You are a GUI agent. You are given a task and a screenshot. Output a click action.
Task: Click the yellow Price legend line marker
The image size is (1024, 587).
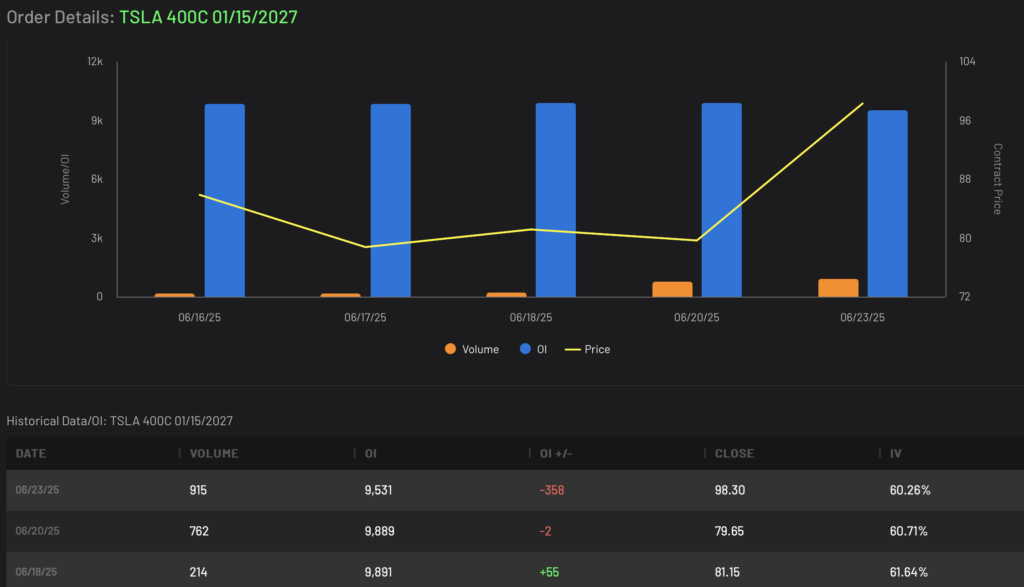[573, 350]
